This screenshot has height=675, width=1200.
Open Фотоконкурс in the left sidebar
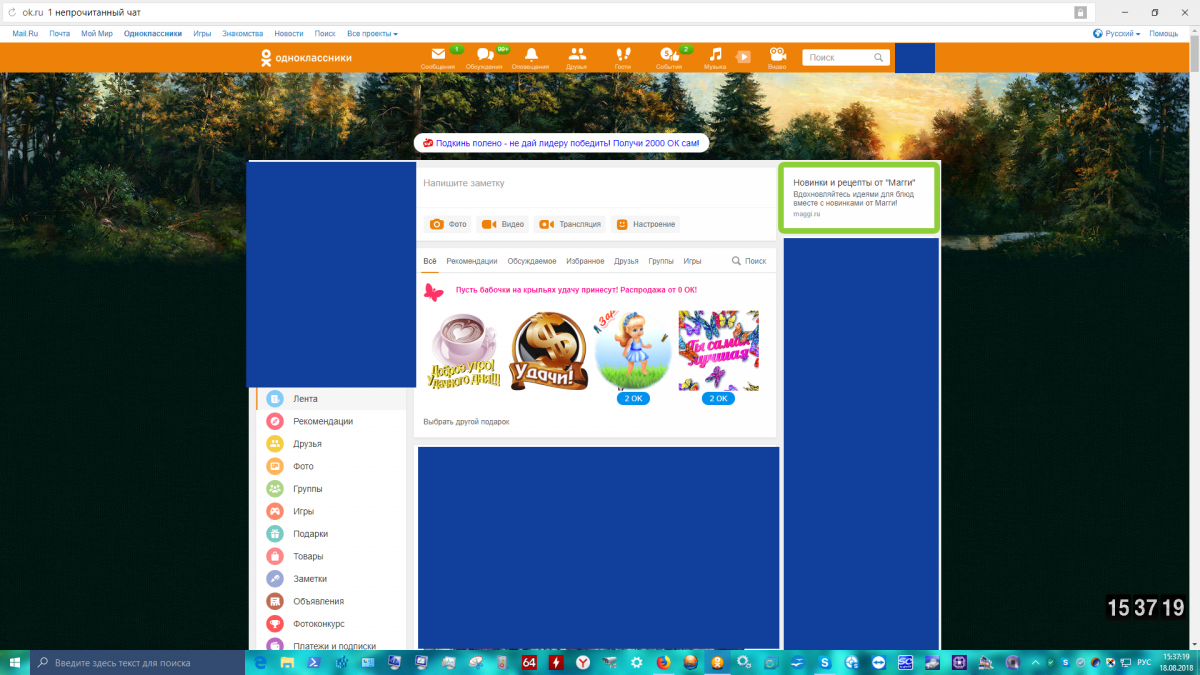click(x=331, y=624)
